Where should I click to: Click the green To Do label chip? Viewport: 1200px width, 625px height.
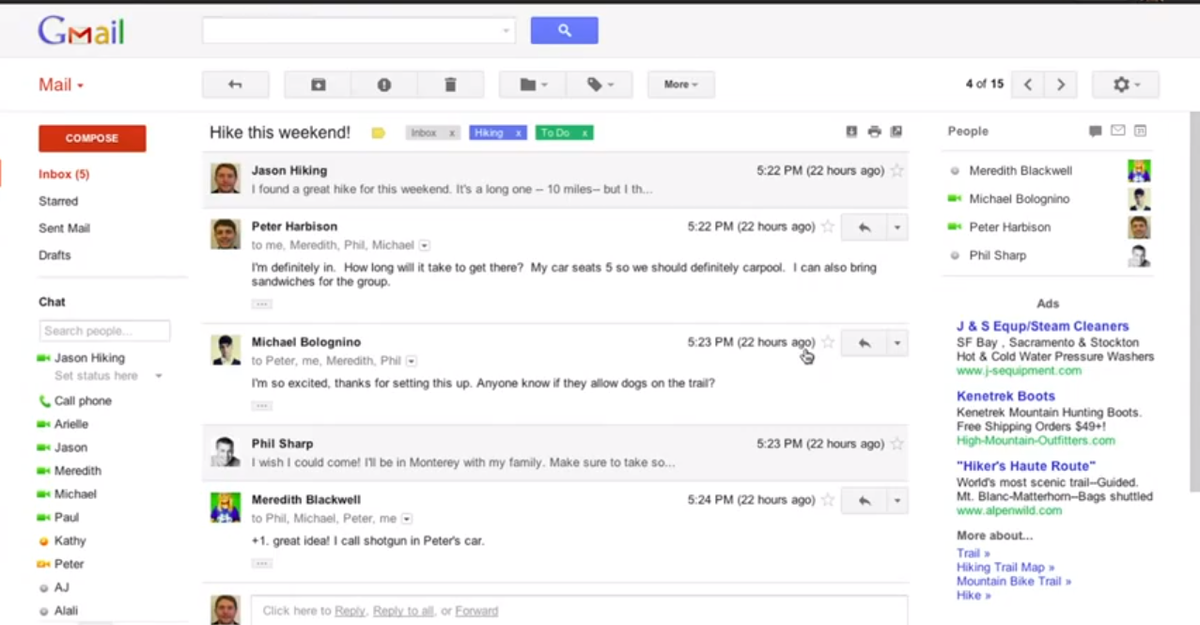click(x=556, y=133)
